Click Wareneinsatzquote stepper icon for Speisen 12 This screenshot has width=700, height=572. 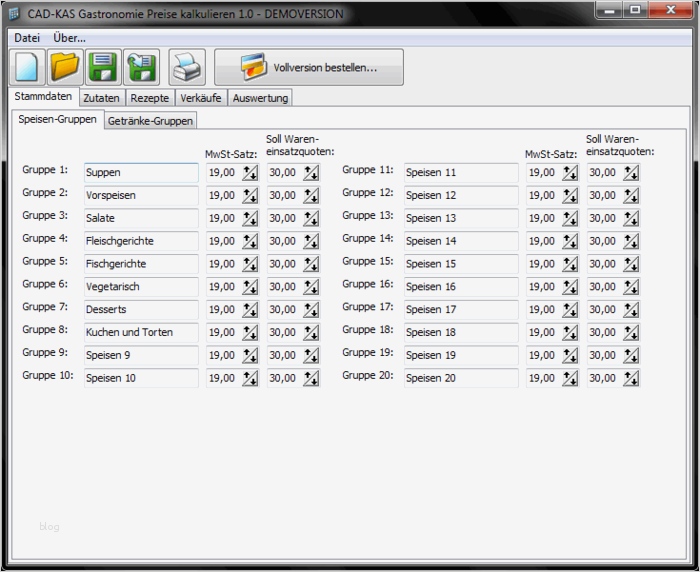click(x=631, y=195)
